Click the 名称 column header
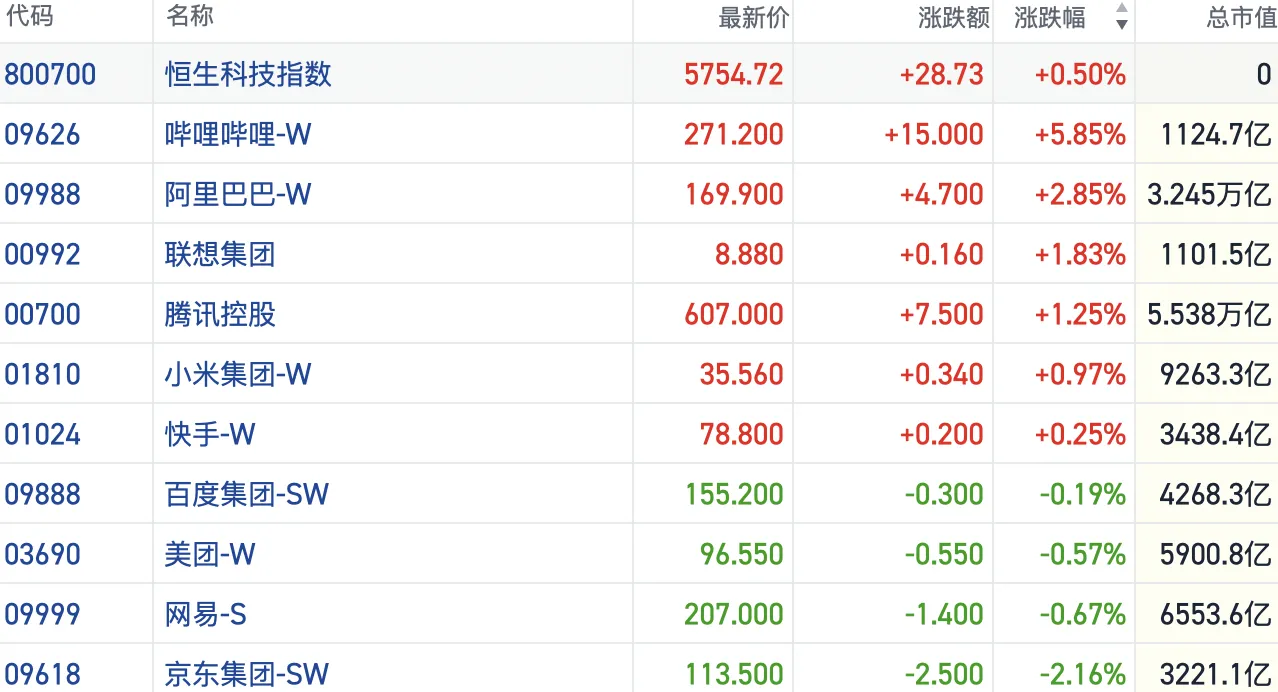This screenshot has height=692, width=1278. (x=189, y=16)
